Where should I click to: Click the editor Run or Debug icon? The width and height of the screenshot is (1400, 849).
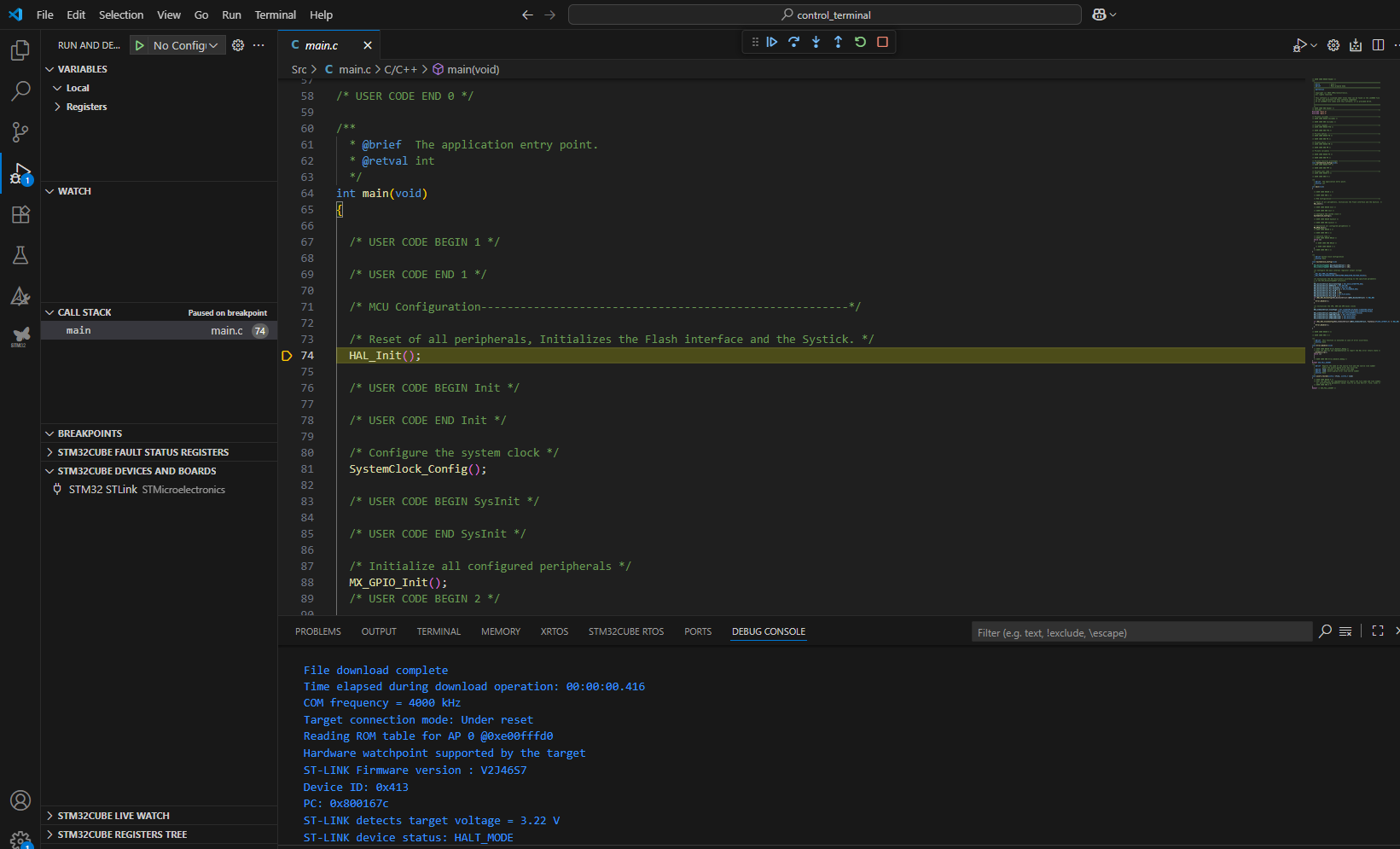coord(1300,45)
